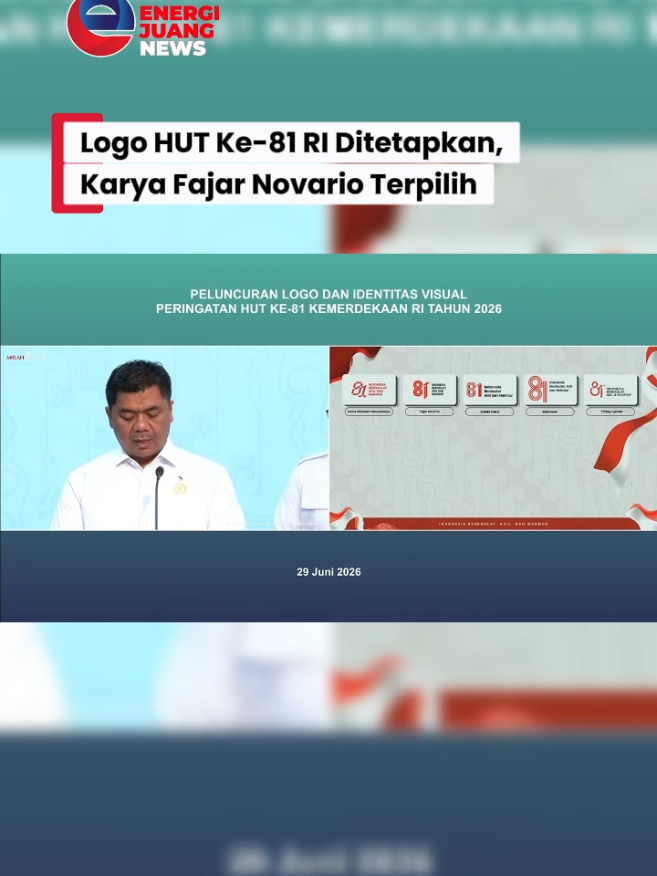Click the name pill under second logo card
The height and width of the screenshot is (876, 657).
pyautogui.click(x=430, y=412)
